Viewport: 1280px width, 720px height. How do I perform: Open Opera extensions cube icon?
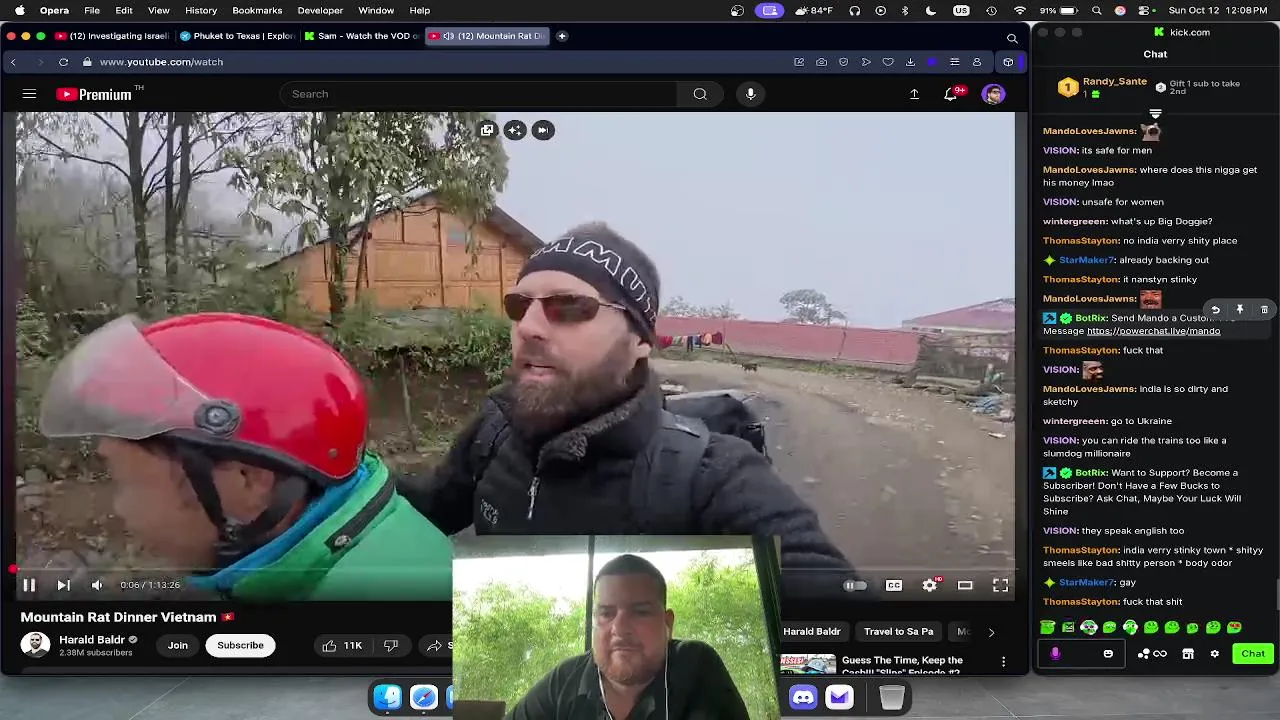(x=1008, y=62)
